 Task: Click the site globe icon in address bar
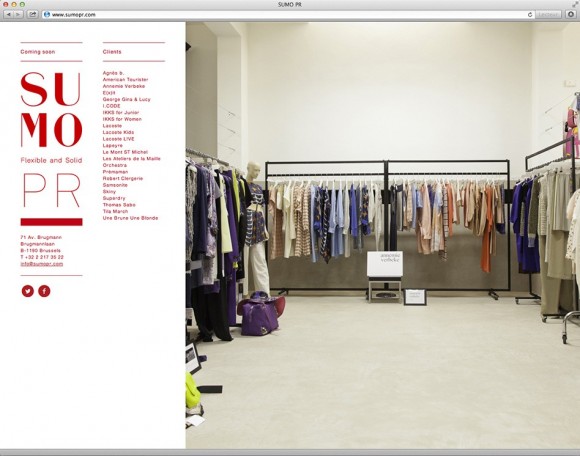click(47, 14)
